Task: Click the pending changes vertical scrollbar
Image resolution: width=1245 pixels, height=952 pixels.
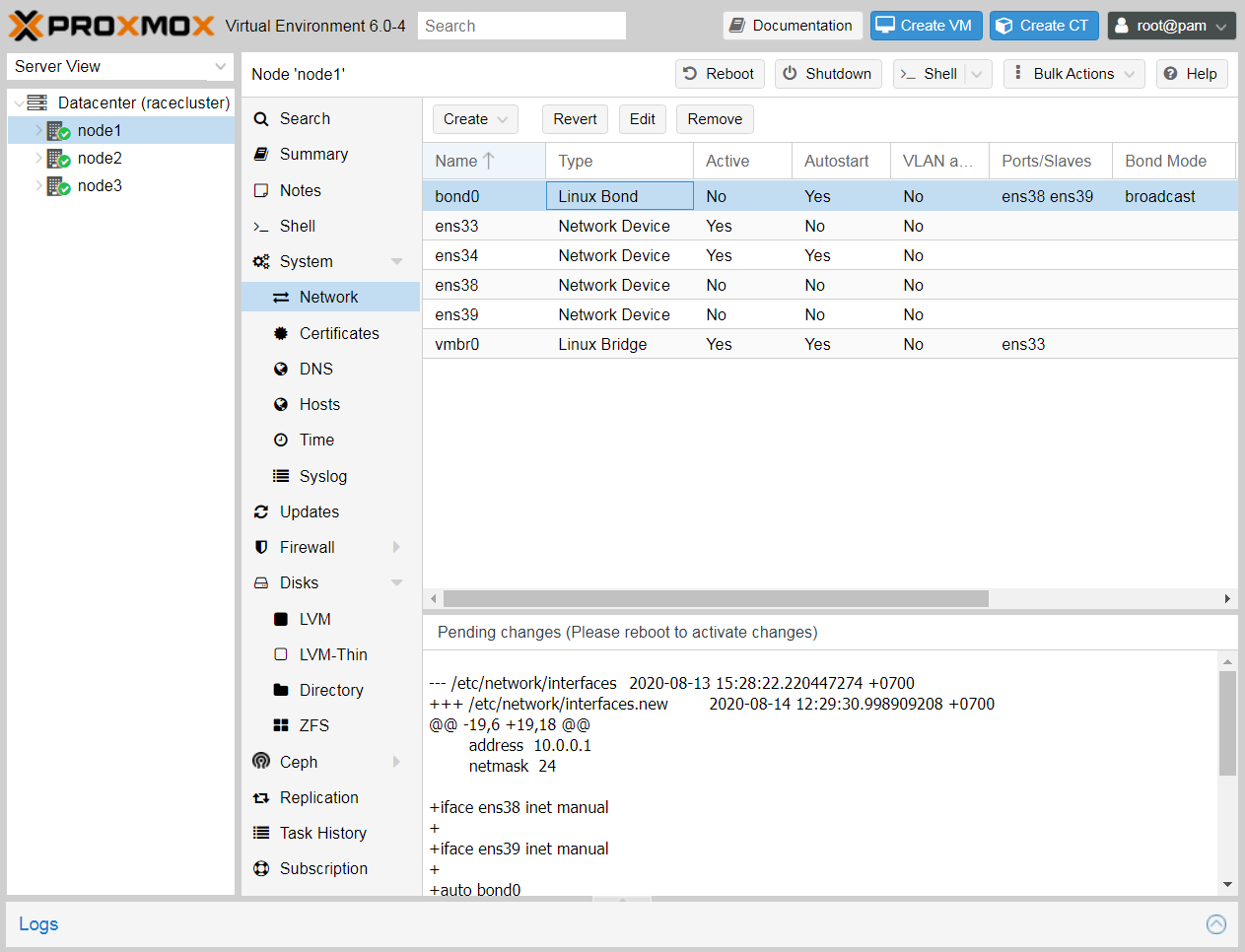Action: 1227,723
